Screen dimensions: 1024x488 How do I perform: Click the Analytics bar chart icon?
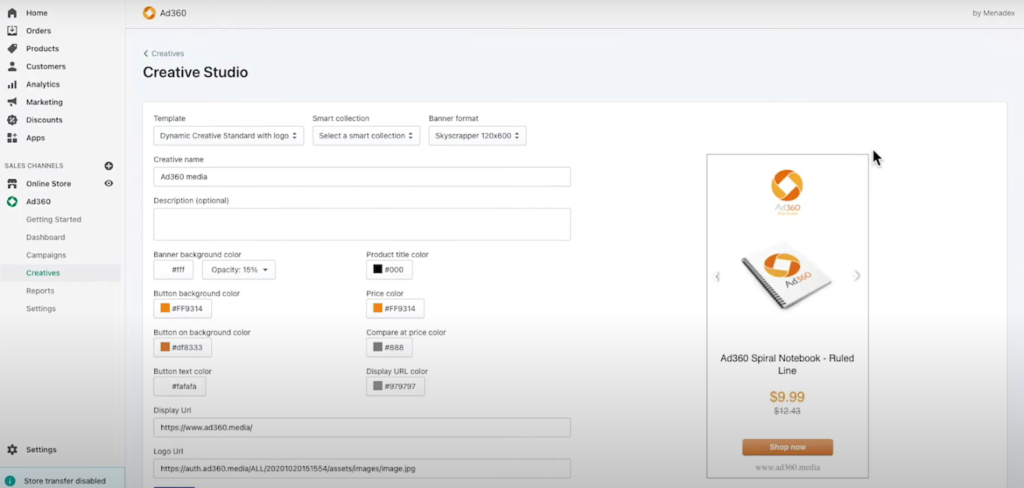click(x=12, y=84)
